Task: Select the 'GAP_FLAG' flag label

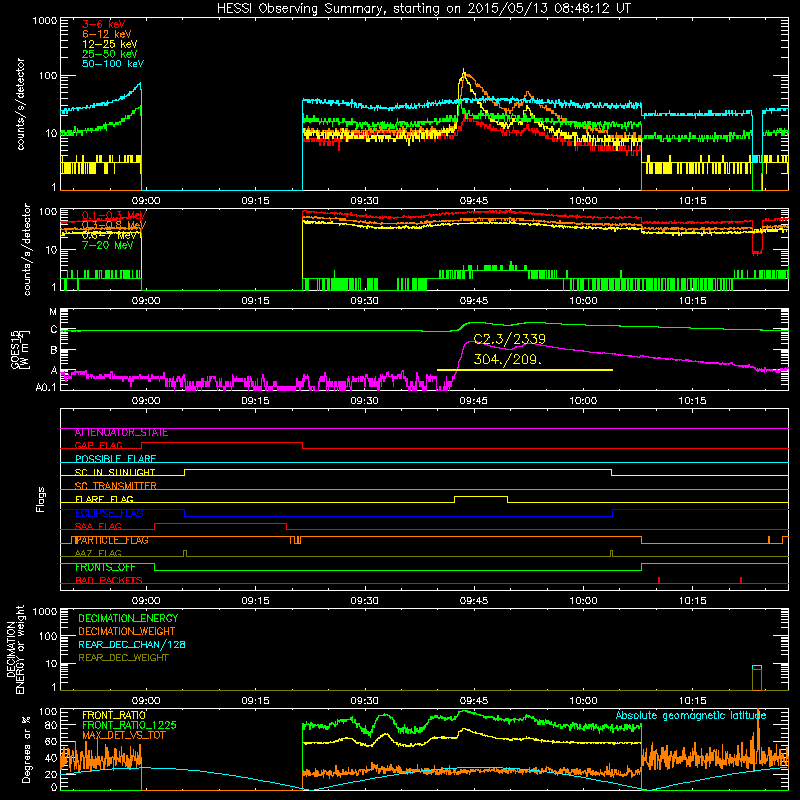Action: point(99,445)
